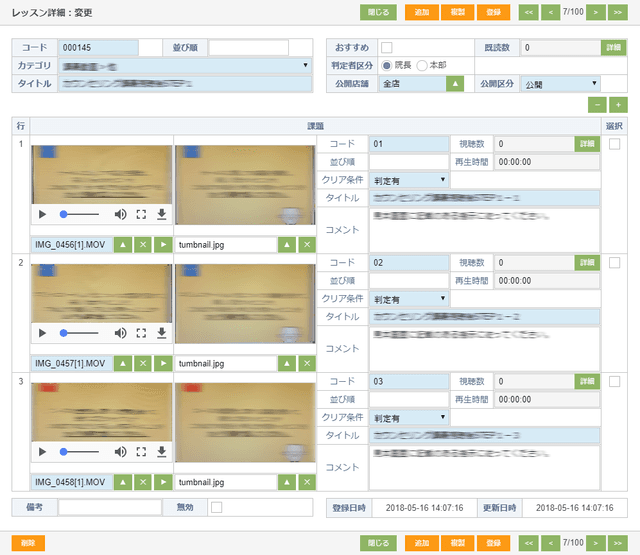640x555 pixels.
Task: Click the bottom 登録 button
Action: click(x=493, y=543)
